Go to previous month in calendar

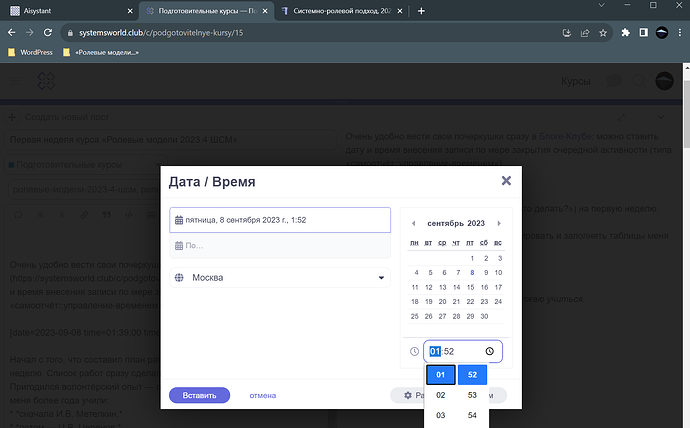pos(413,223)
